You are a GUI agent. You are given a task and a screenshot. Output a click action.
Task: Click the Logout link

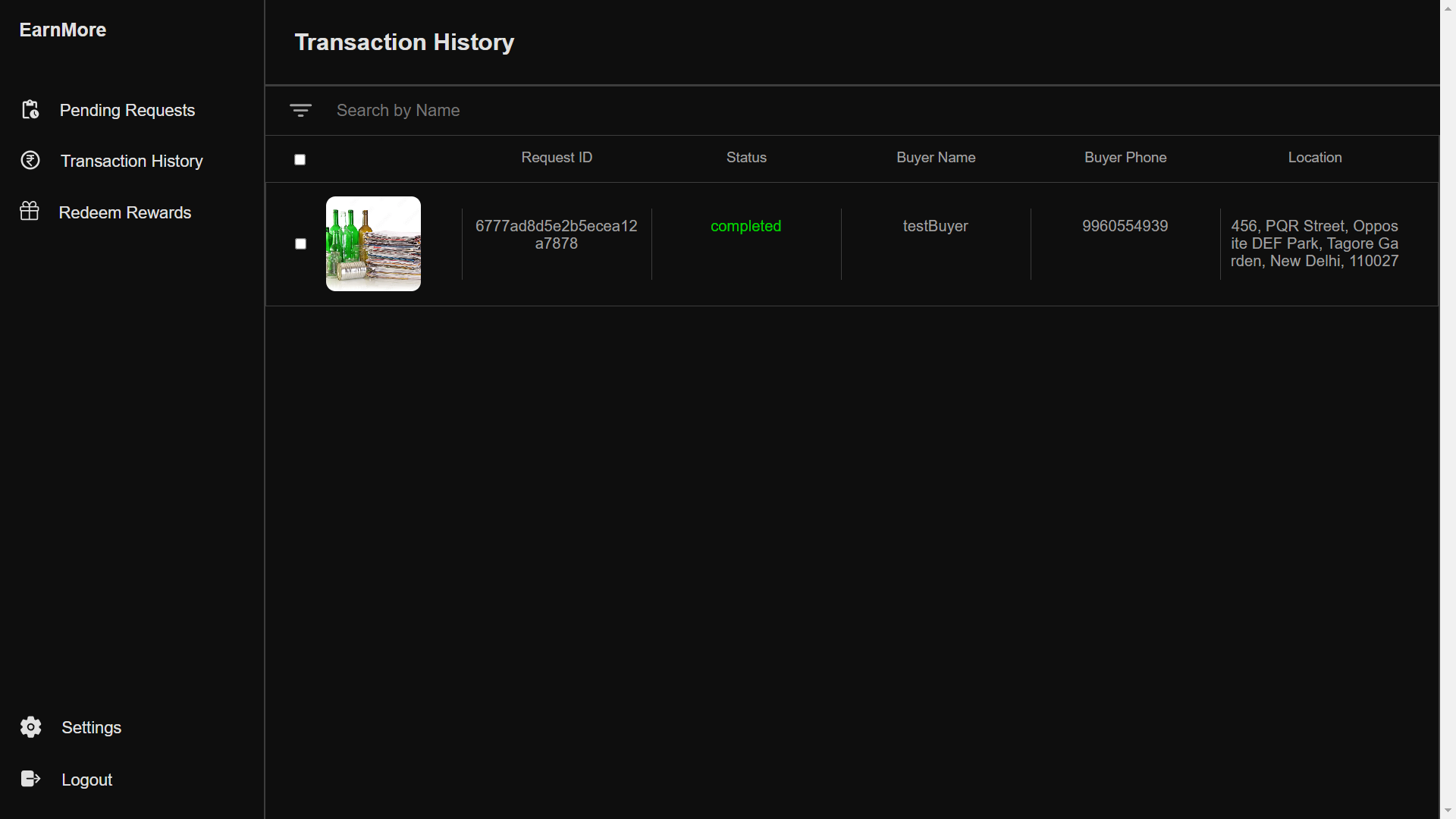(x=86, y=780)
